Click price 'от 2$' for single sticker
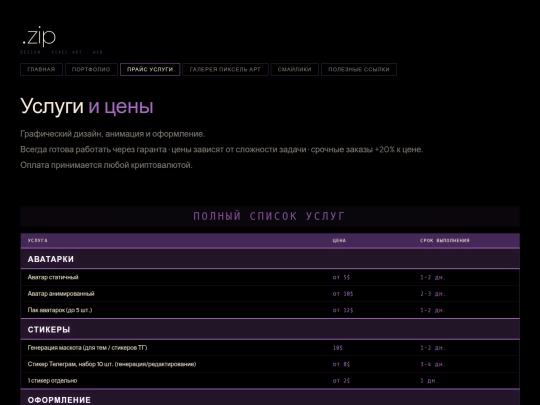 [x=341, y=381]
